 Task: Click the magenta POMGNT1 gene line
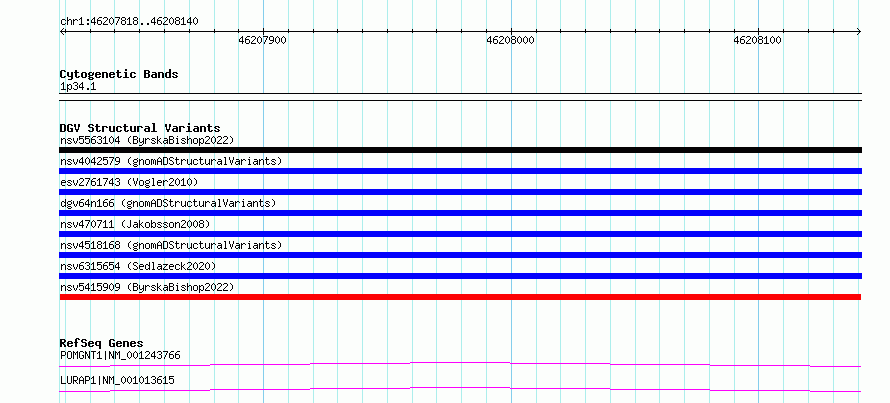pyautogui.click(x=460, y=364)
